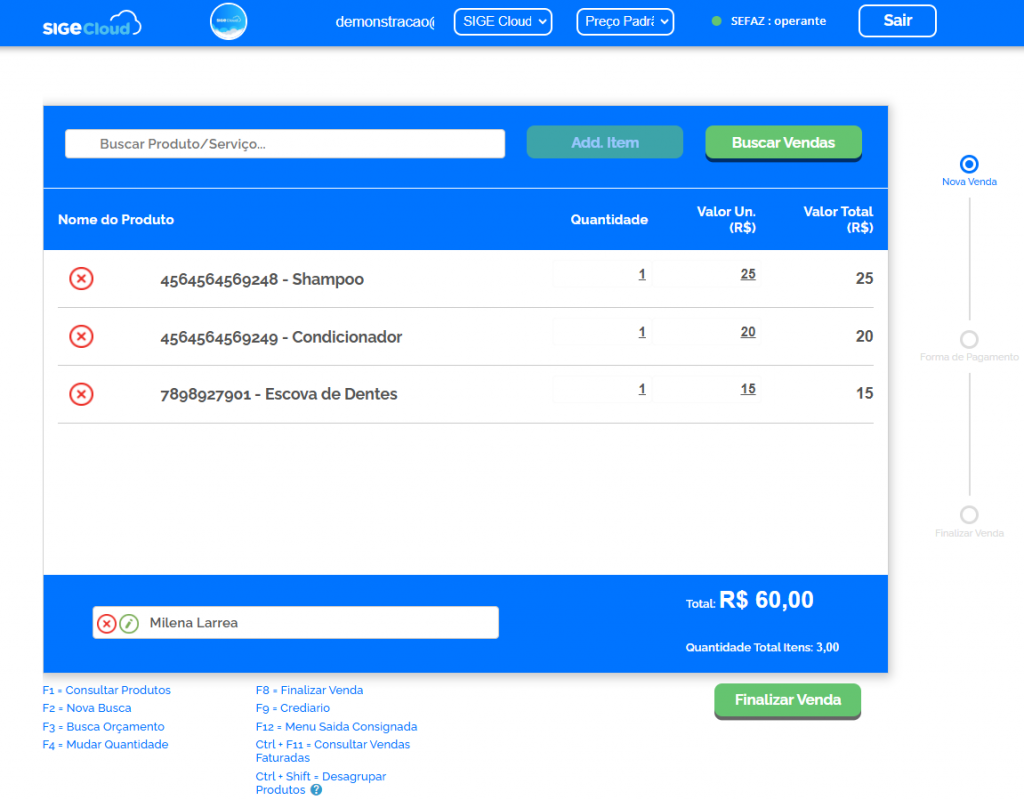The height and width of the screenshot is (800, 1024).
Task: Select the Nova Venda step radio
Action: 969,164
